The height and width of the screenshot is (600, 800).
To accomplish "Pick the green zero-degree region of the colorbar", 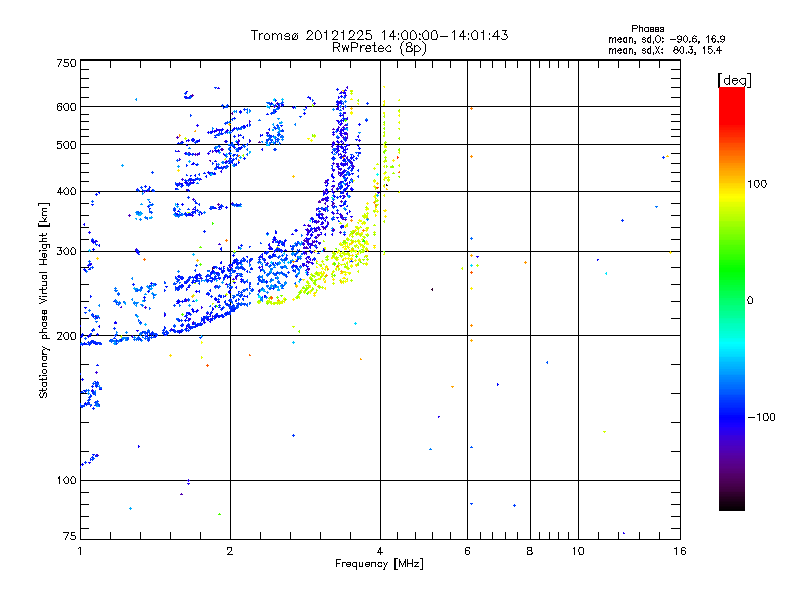I will pos(732,301).
